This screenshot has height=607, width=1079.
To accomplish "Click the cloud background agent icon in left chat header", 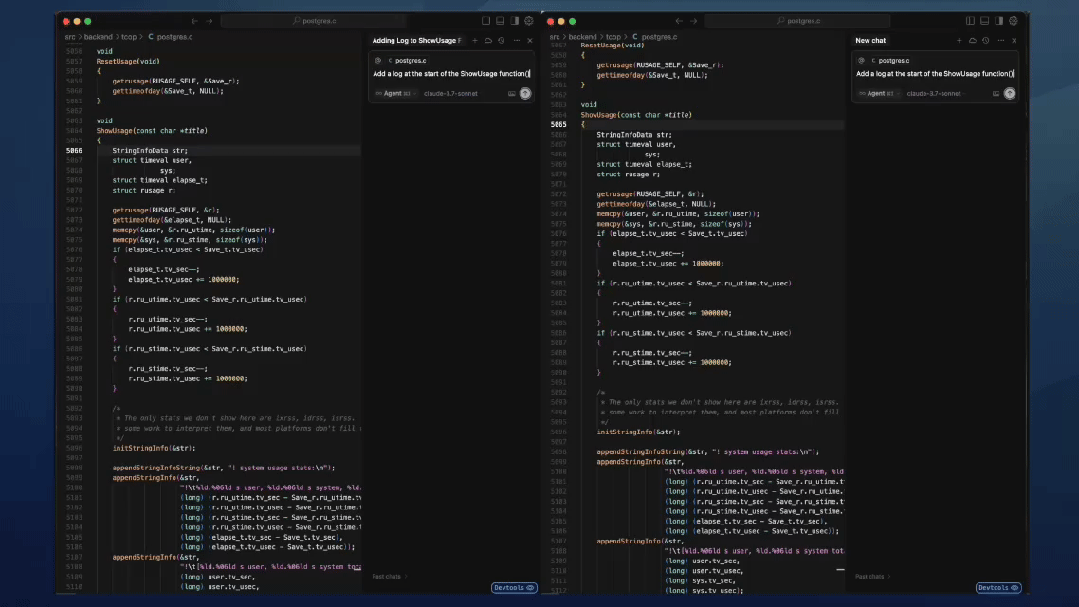I will 488,41.
